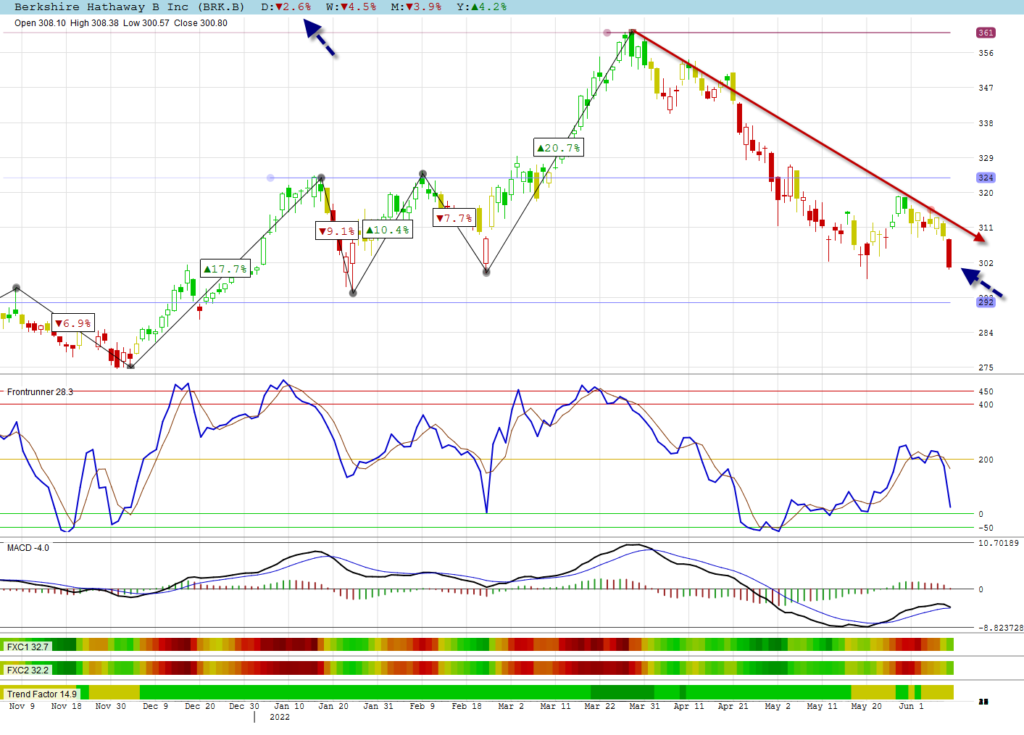Image resolution: width=1024 pixels, height=735 pixels.
Task: Click the February 9 high pivot marker
Action: [423, 174]
